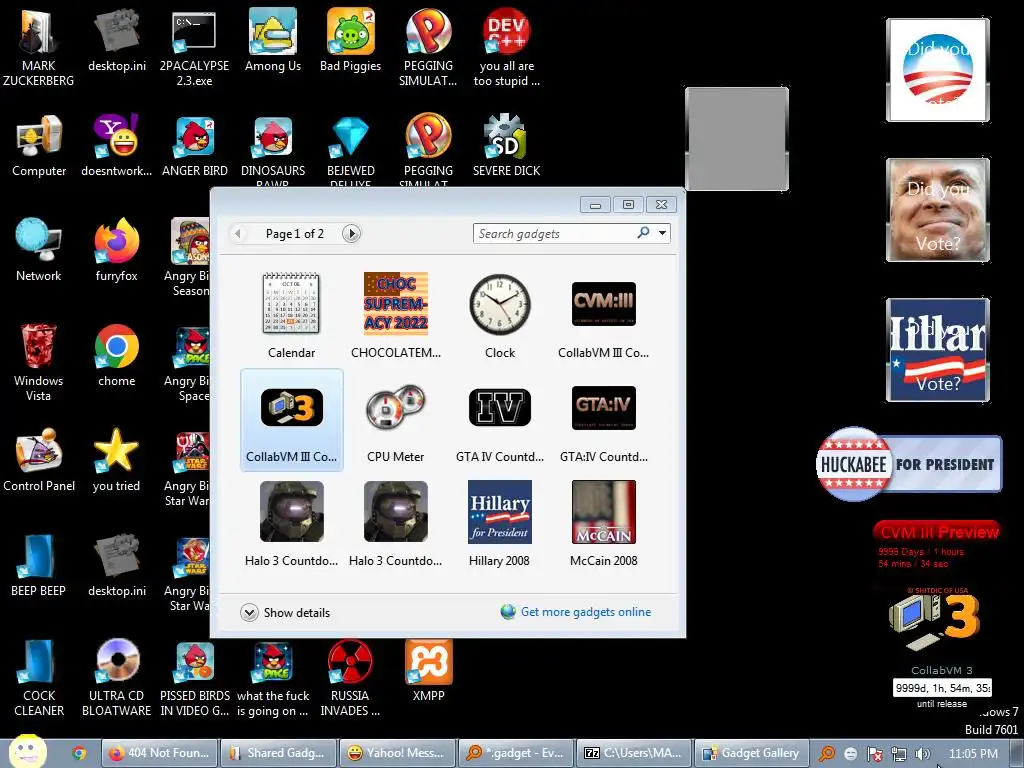The height and width of the screenshot is (768, 1024).
Task: Click the network tray icon
Action: 899,754
